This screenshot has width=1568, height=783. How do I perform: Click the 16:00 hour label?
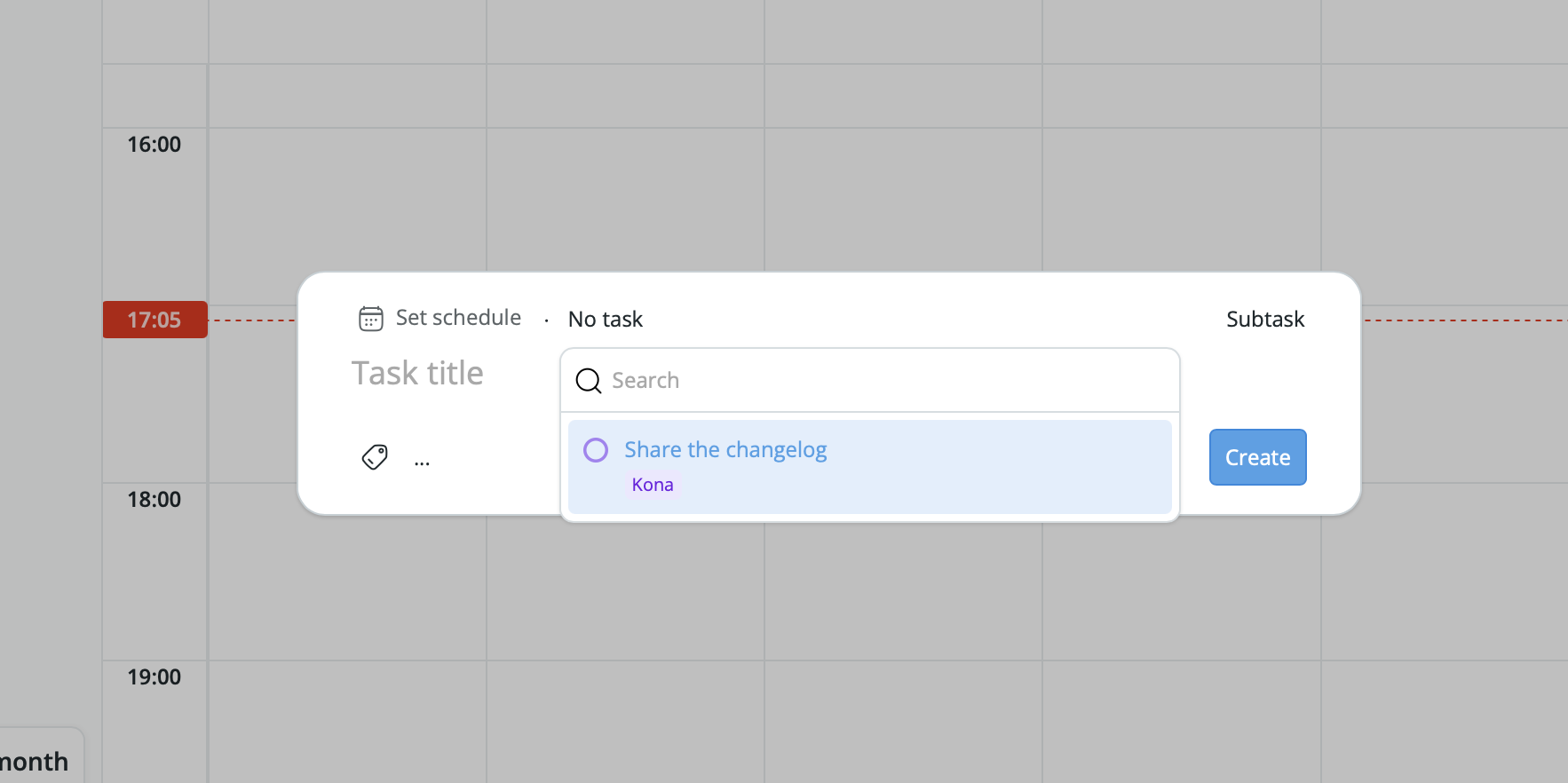154,145
